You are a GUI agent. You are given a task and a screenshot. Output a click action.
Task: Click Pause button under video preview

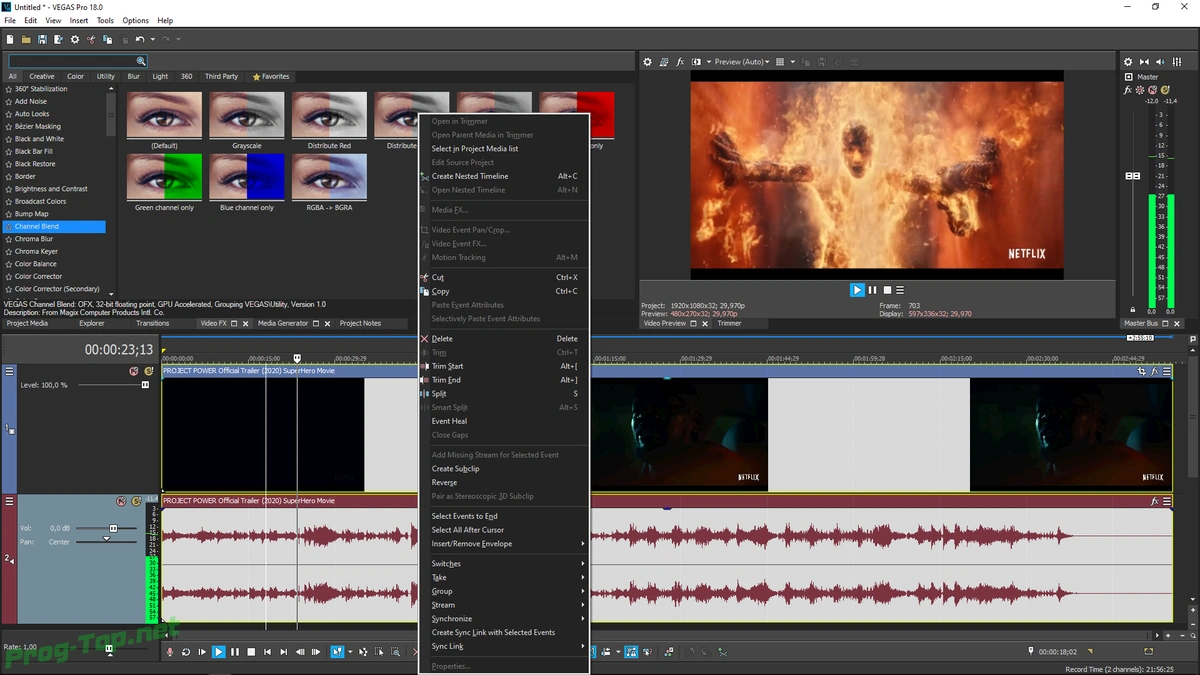(x=872, y=290)
